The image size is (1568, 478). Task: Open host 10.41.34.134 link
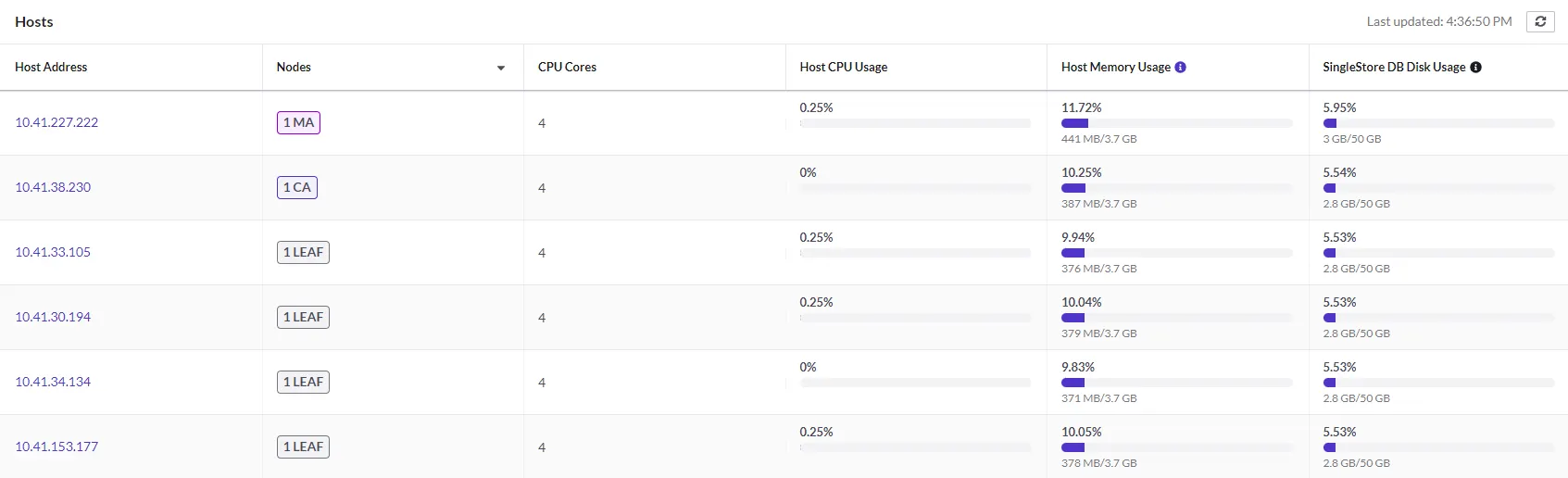click(53, 382)
